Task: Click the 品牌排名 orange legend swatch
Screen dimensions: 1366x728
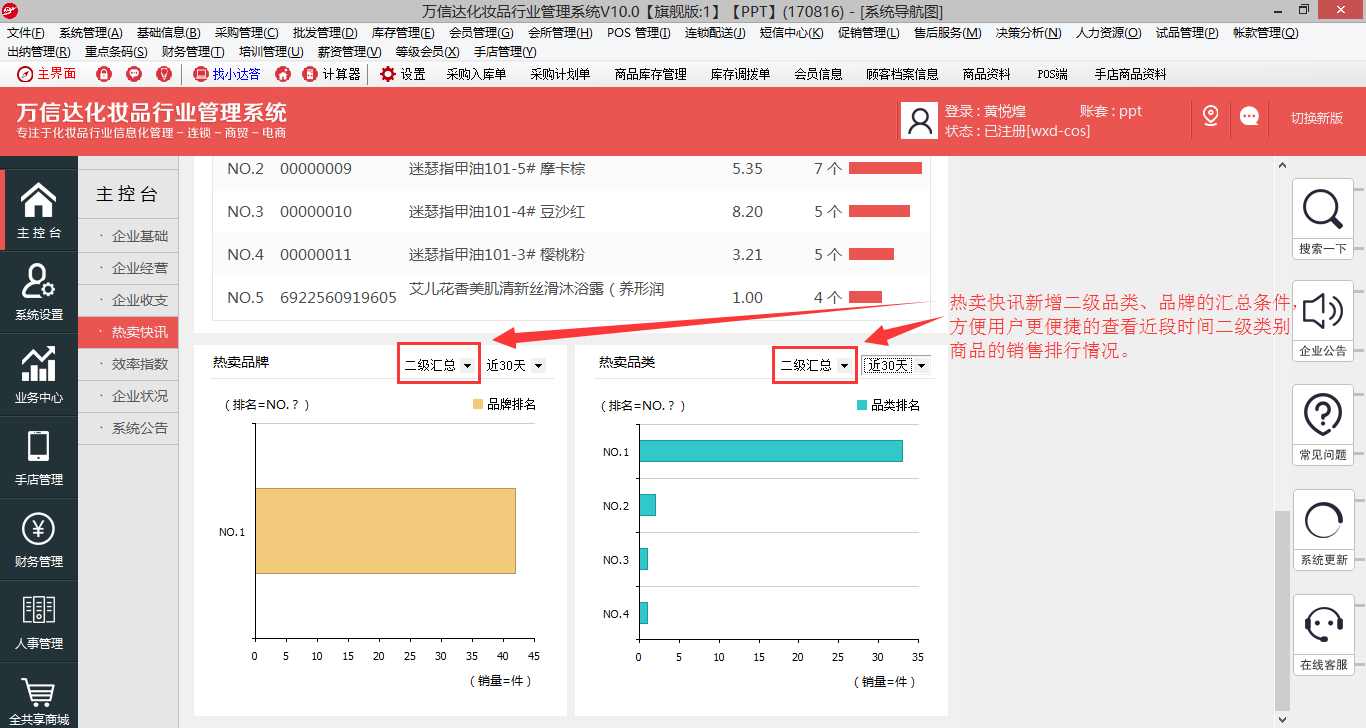Action: coord(477,405)
